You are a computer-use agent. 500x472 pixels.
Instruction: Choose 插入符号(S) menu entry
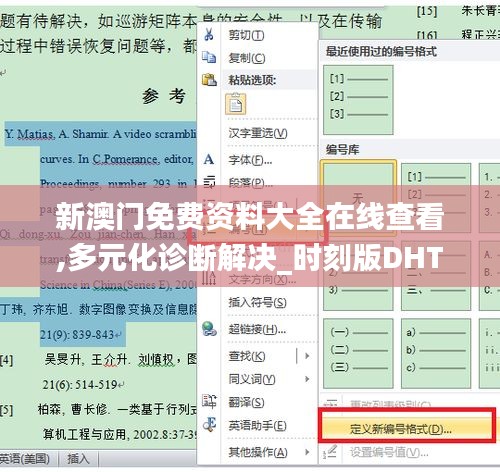tap(257, 302)
